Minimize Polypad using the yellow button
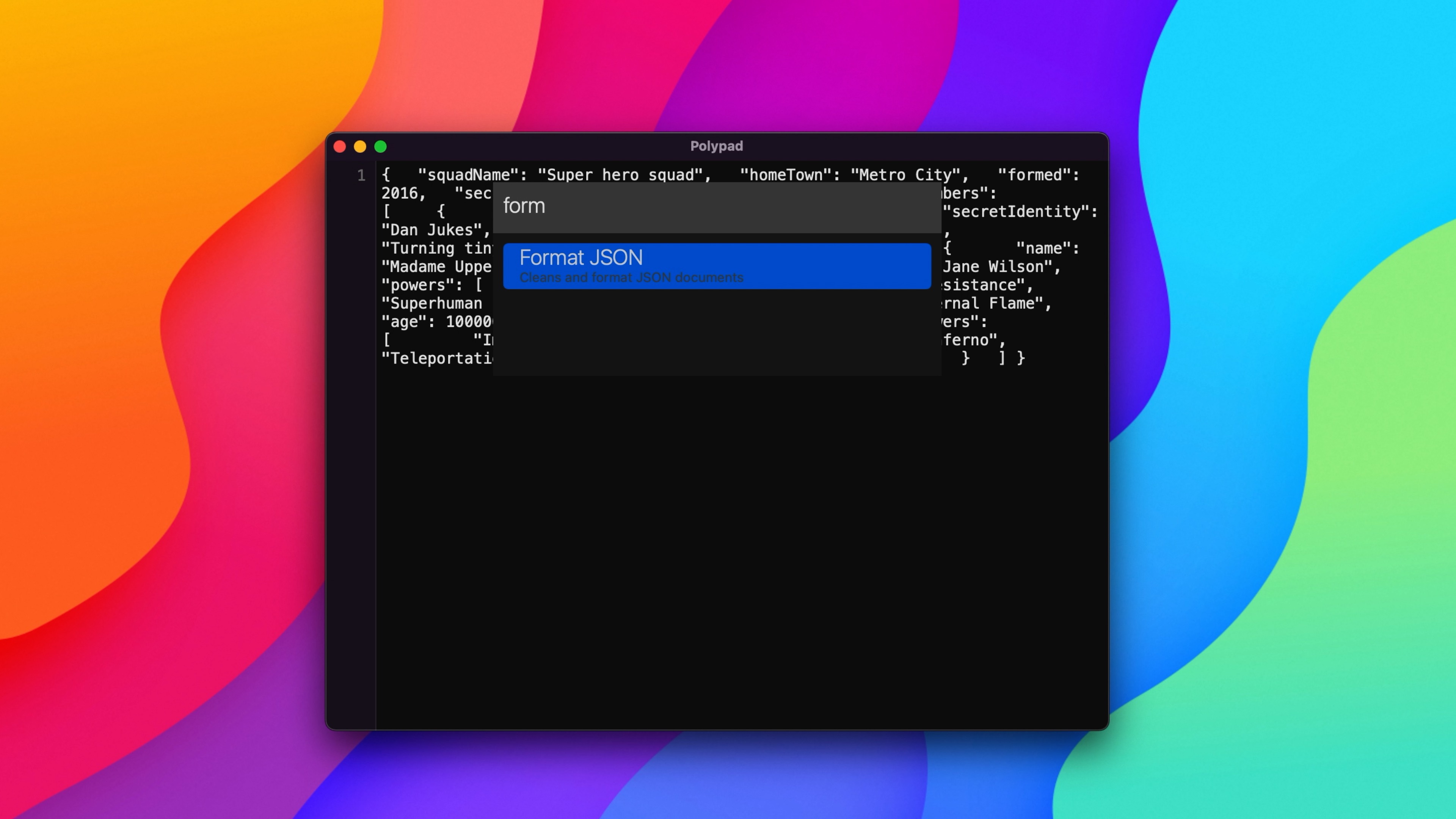Image resolution: width=1456 pixels, height=819 pixels. click(360, 147)
